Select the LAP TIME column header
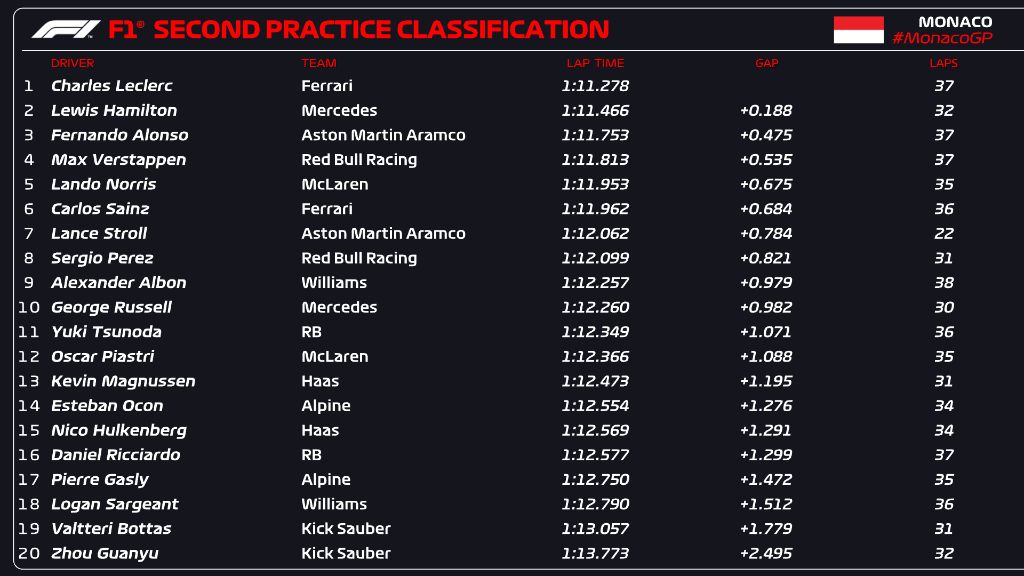Viewport: 1024px width, 576px height. pos(595,63)
